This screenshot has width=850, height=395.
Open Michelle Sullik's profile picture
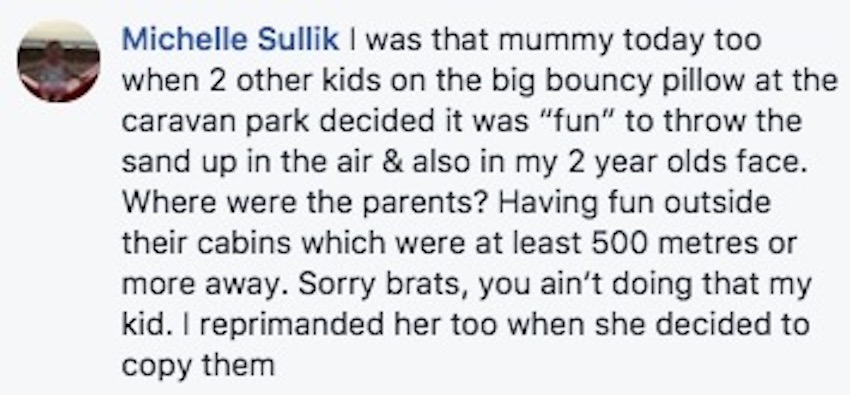tap(59, 62)
